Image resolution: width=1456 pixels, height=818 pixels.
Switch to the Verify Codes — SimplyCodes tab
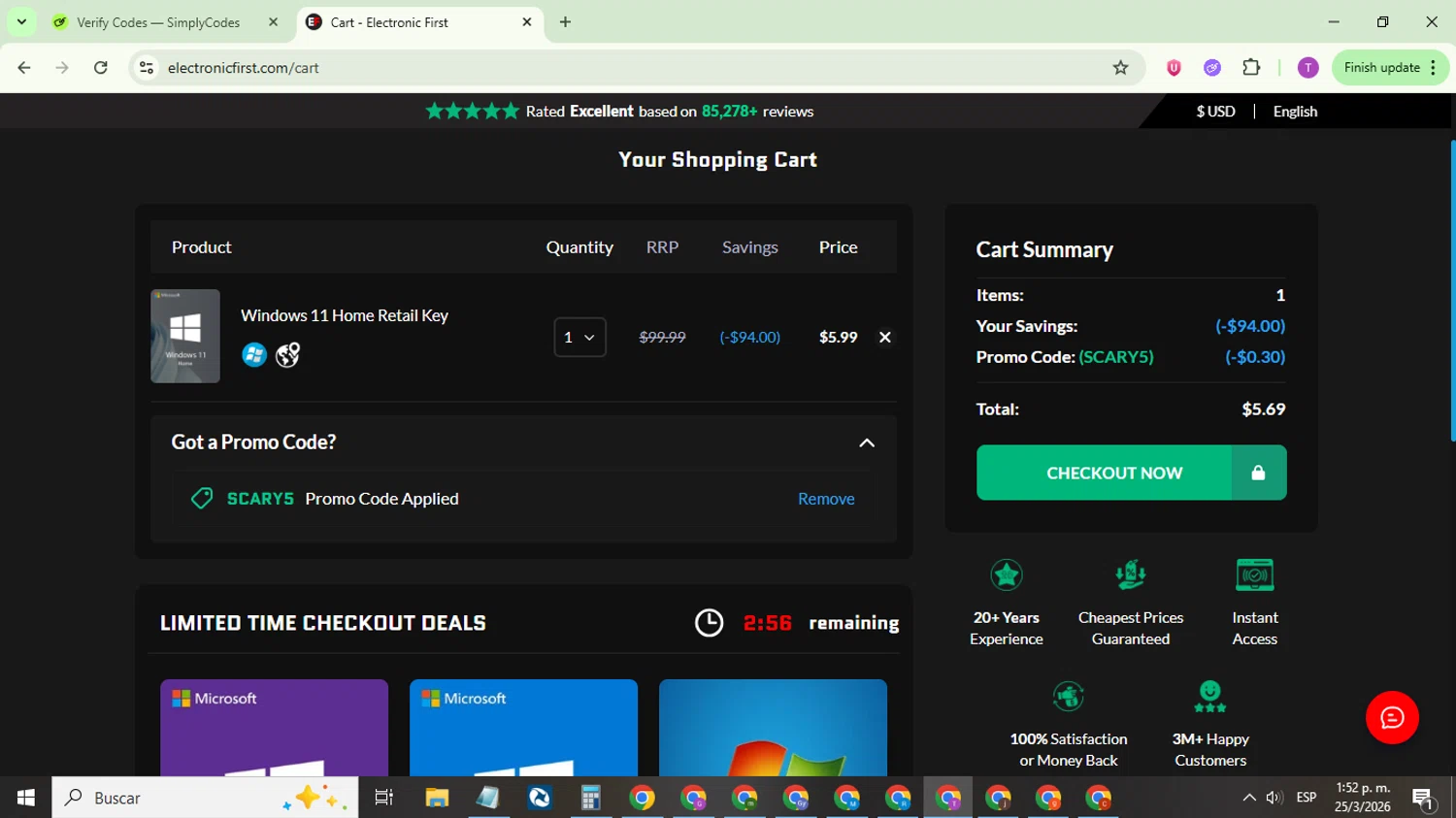tap(158, 22)
